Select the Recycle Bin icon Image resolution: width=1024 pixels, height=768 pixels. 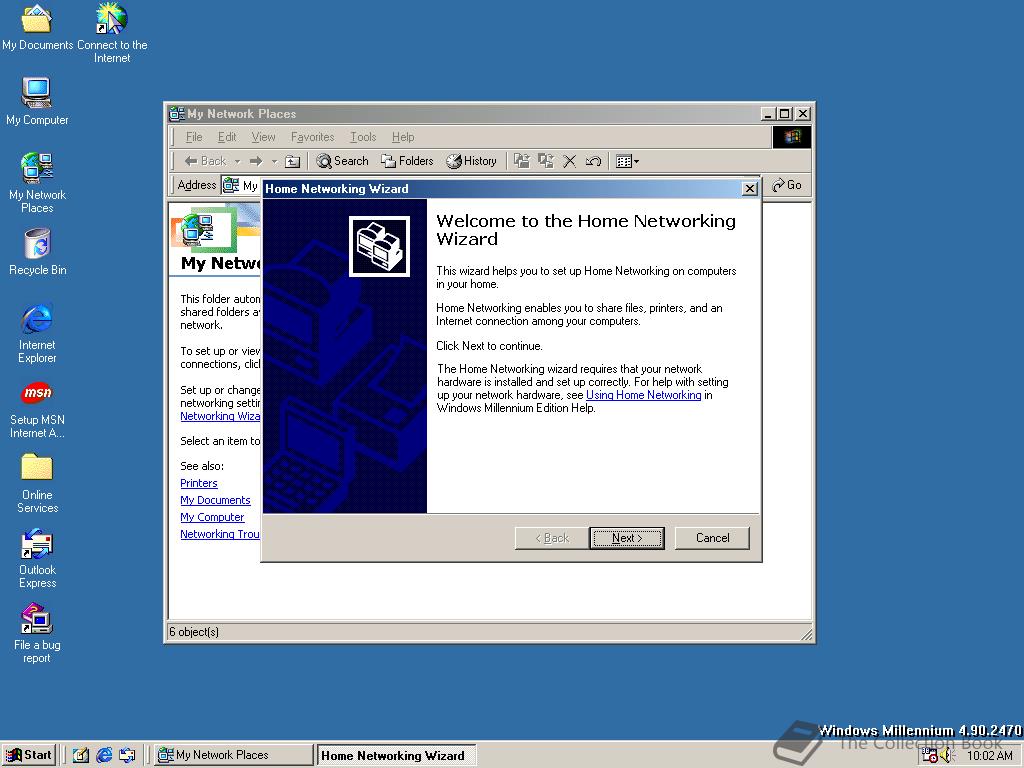(37, 251)
